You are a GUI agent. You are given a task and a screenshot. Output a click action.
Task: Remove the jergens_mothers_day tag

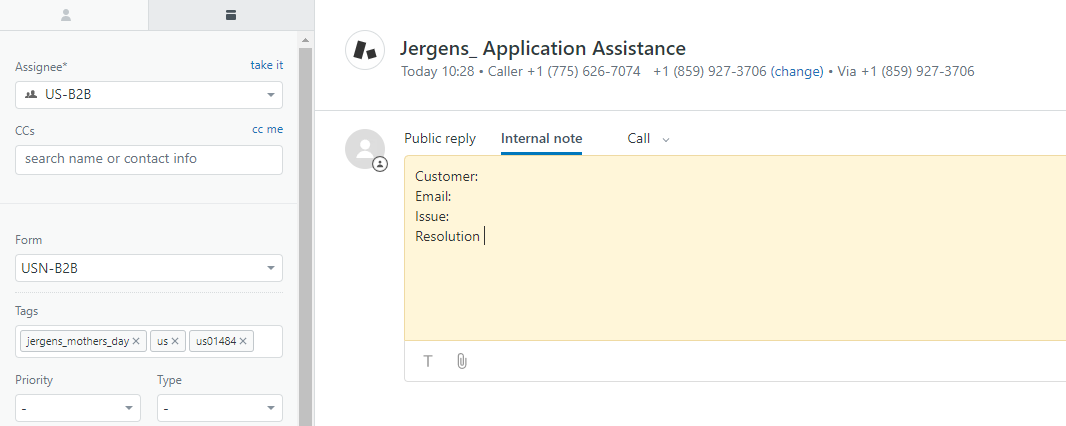click(136, 341)
